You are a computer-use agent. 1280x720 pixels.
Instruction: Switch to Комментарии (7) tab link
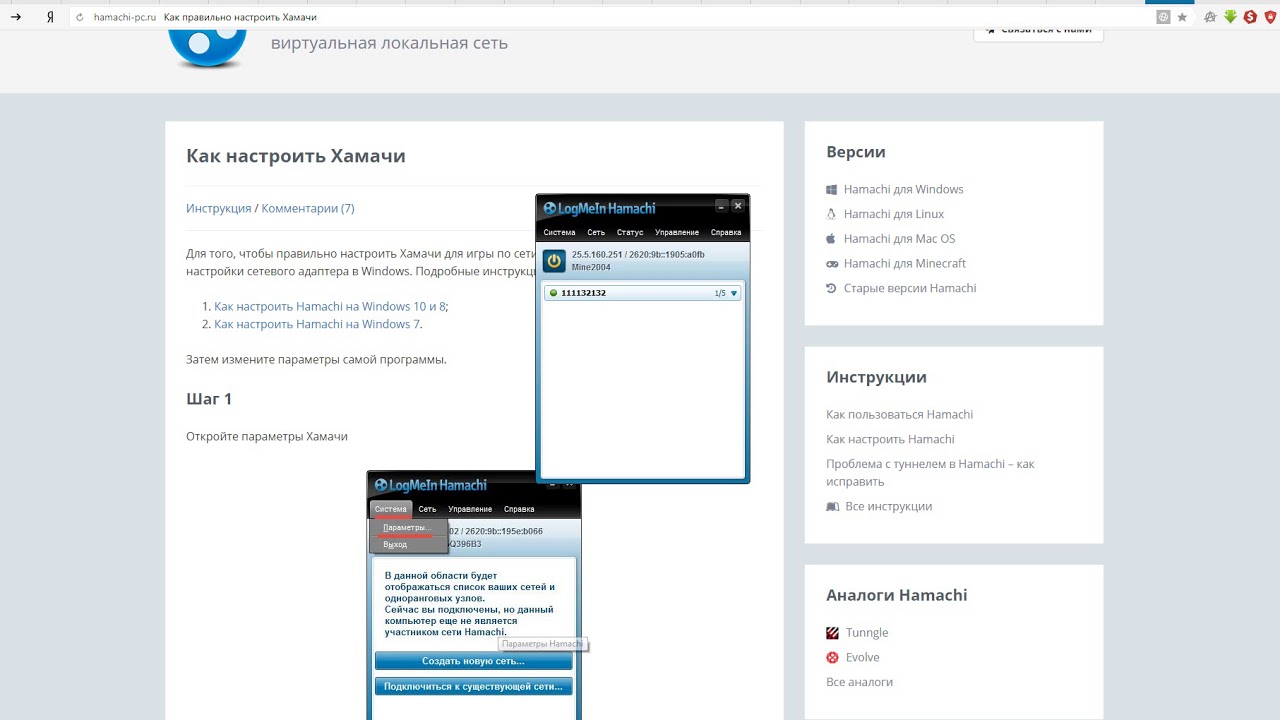click(308, 208)
